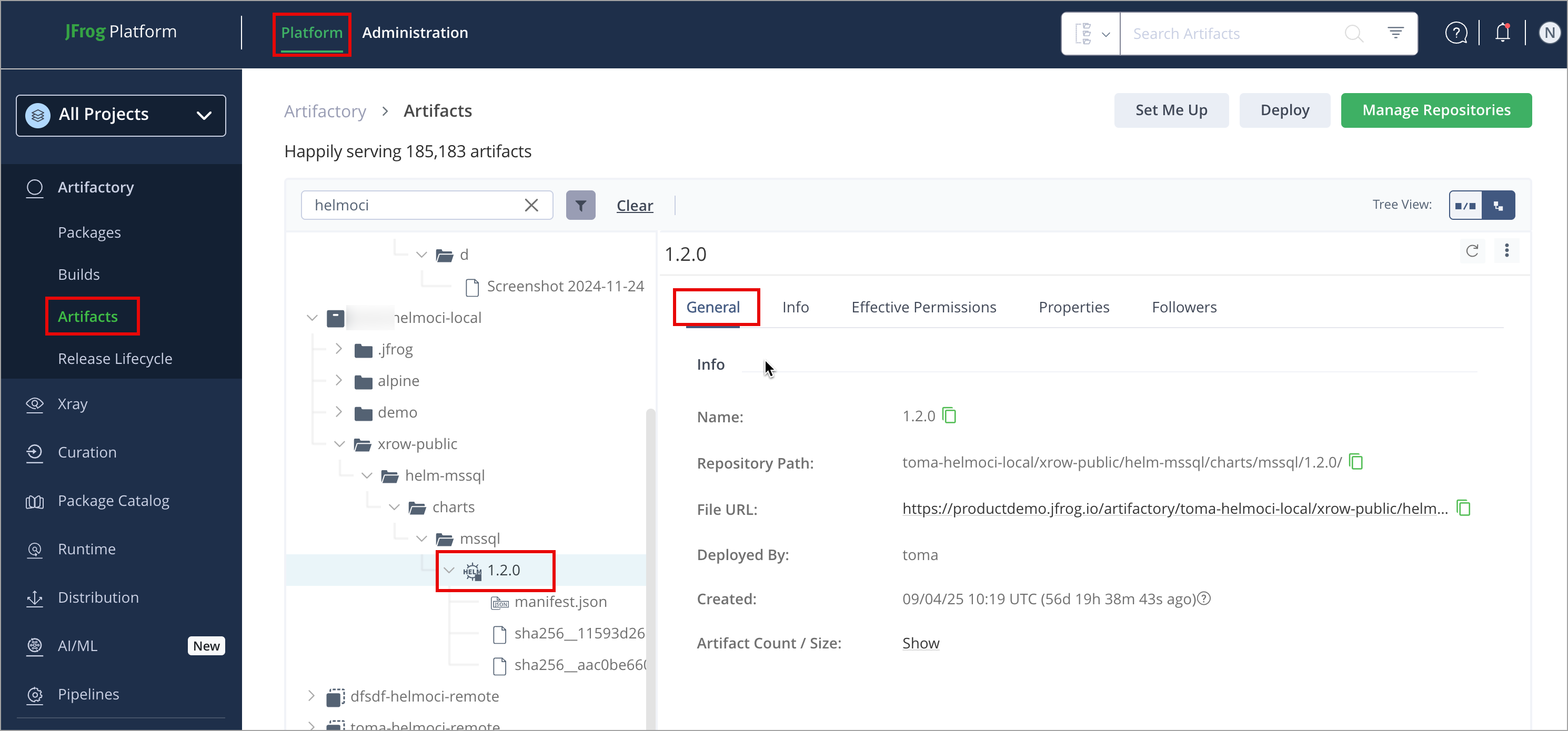The image size is (1568, 731).
Task: Click the Manage Repositories button
Action: pyautogui.click(x=1436, y=110)
